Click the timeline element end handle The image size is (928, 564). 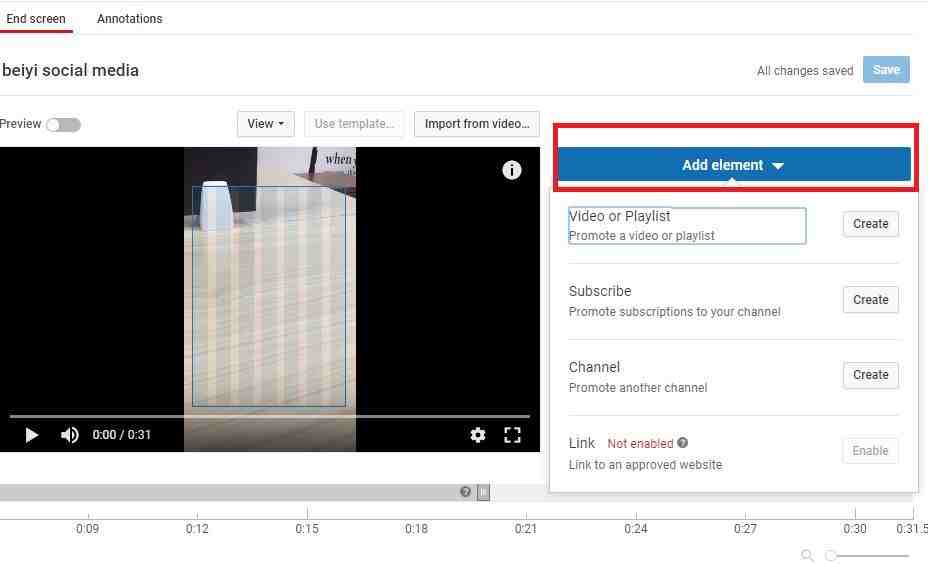pos(483,492)
